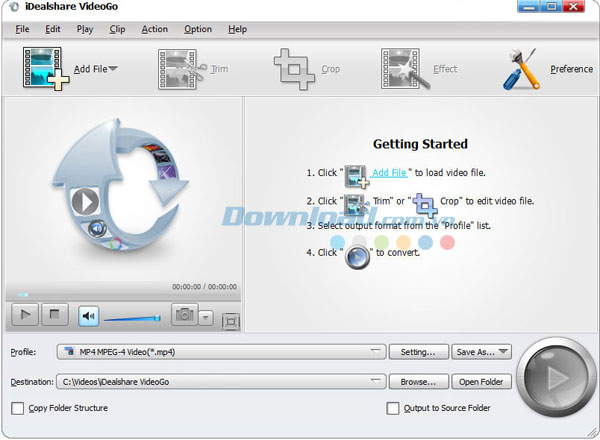
Task: Open the Clip menu
Action: click(x=118, y=29)
